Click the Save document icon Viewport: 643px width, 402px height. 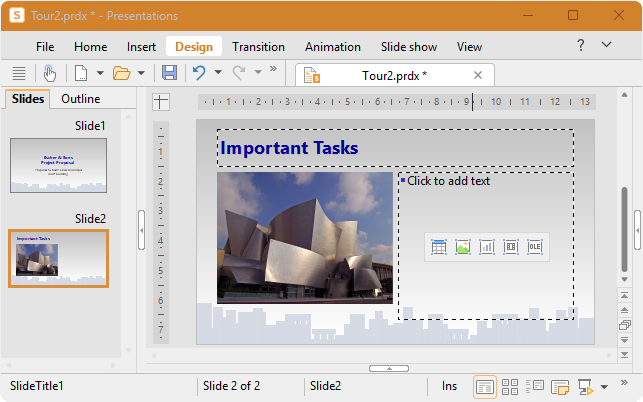(169, 73)
